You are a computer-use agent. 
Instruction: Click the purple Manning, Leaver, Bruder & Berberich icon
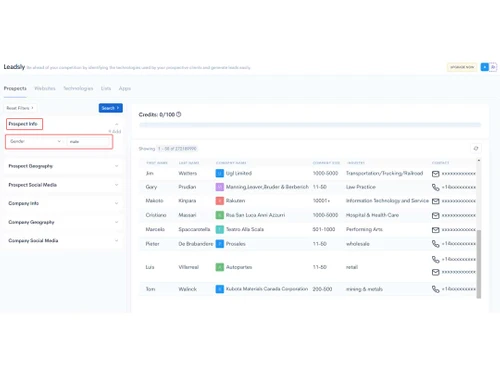tap(220, 187)
